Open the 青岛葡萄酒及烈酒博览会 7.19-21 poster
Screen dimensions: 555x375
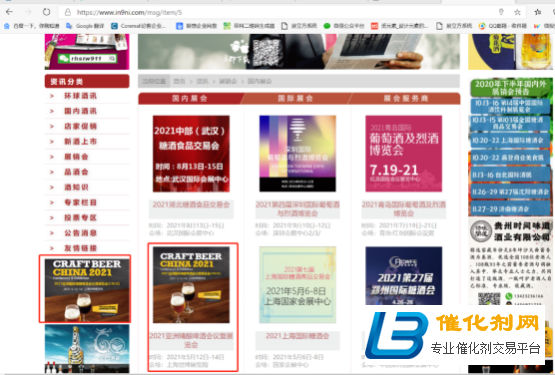[404, 154]
